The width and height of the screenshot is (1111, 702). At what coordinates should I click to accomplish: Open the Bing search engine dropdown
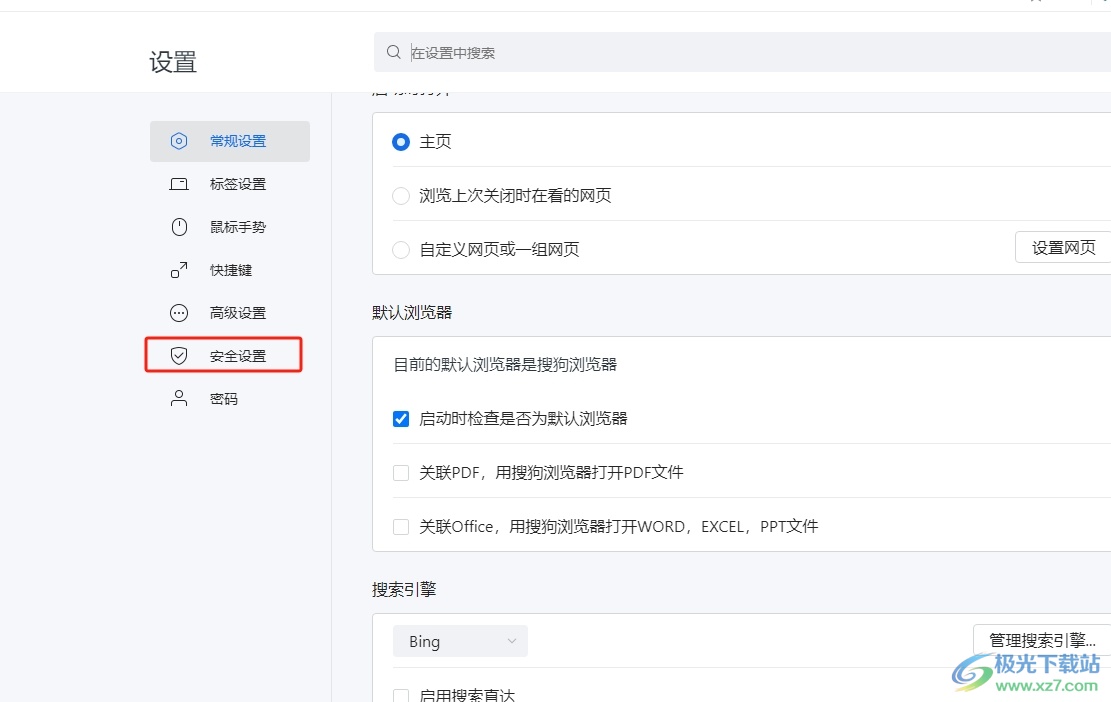coord(461,641)
